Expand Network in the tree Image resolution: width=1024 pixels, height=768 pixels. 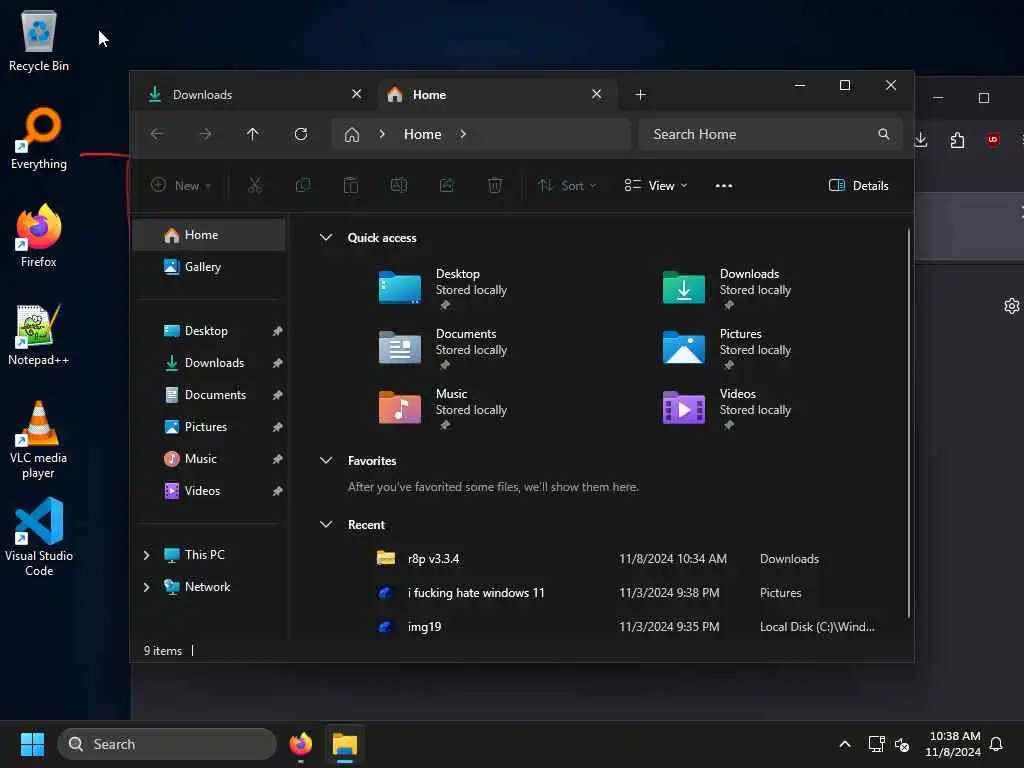pos(146,587)
